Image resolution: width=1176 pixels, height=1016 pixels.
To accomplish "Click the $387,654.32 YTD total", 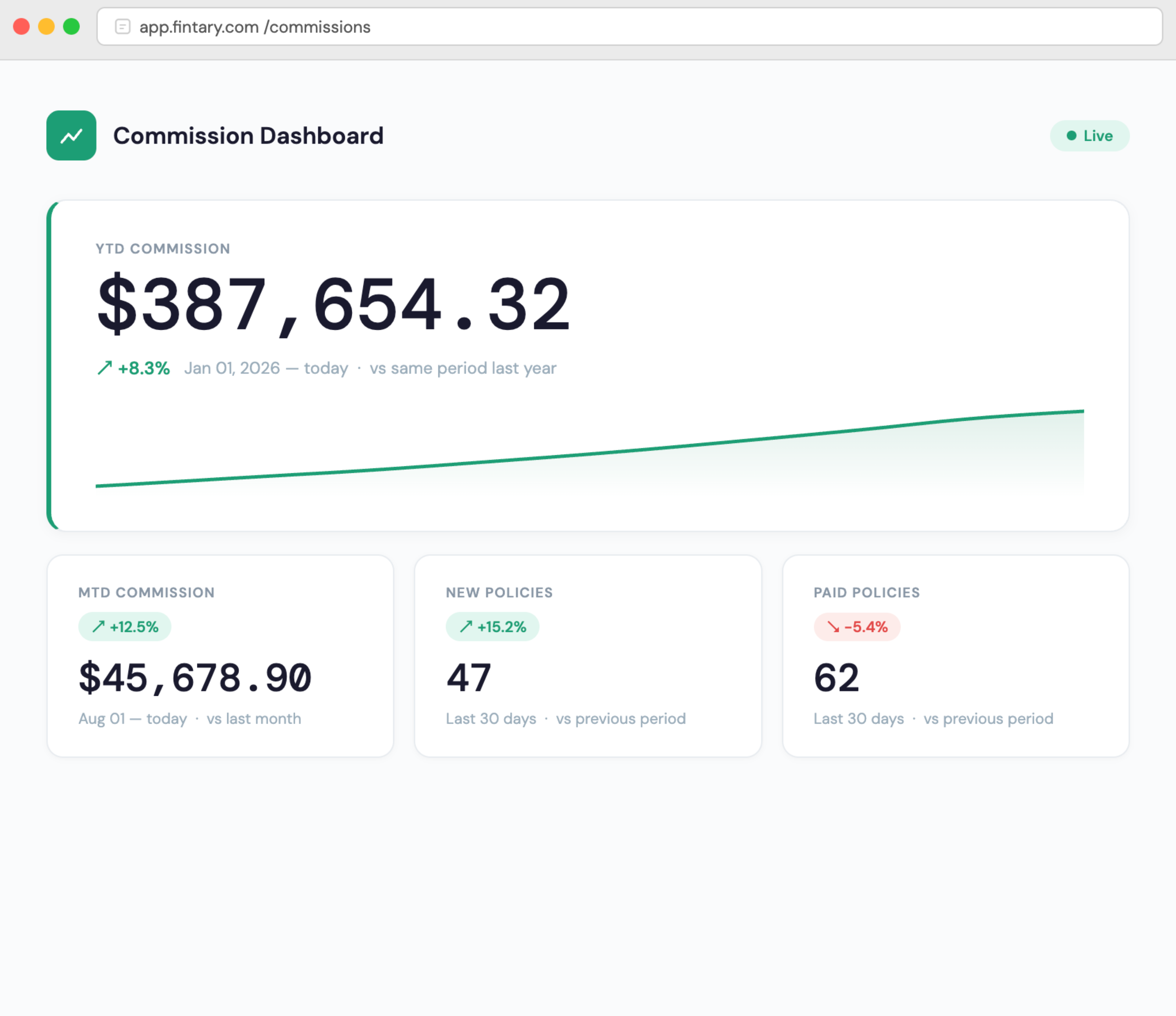I will pyautogui.click(x=334, y=304).
